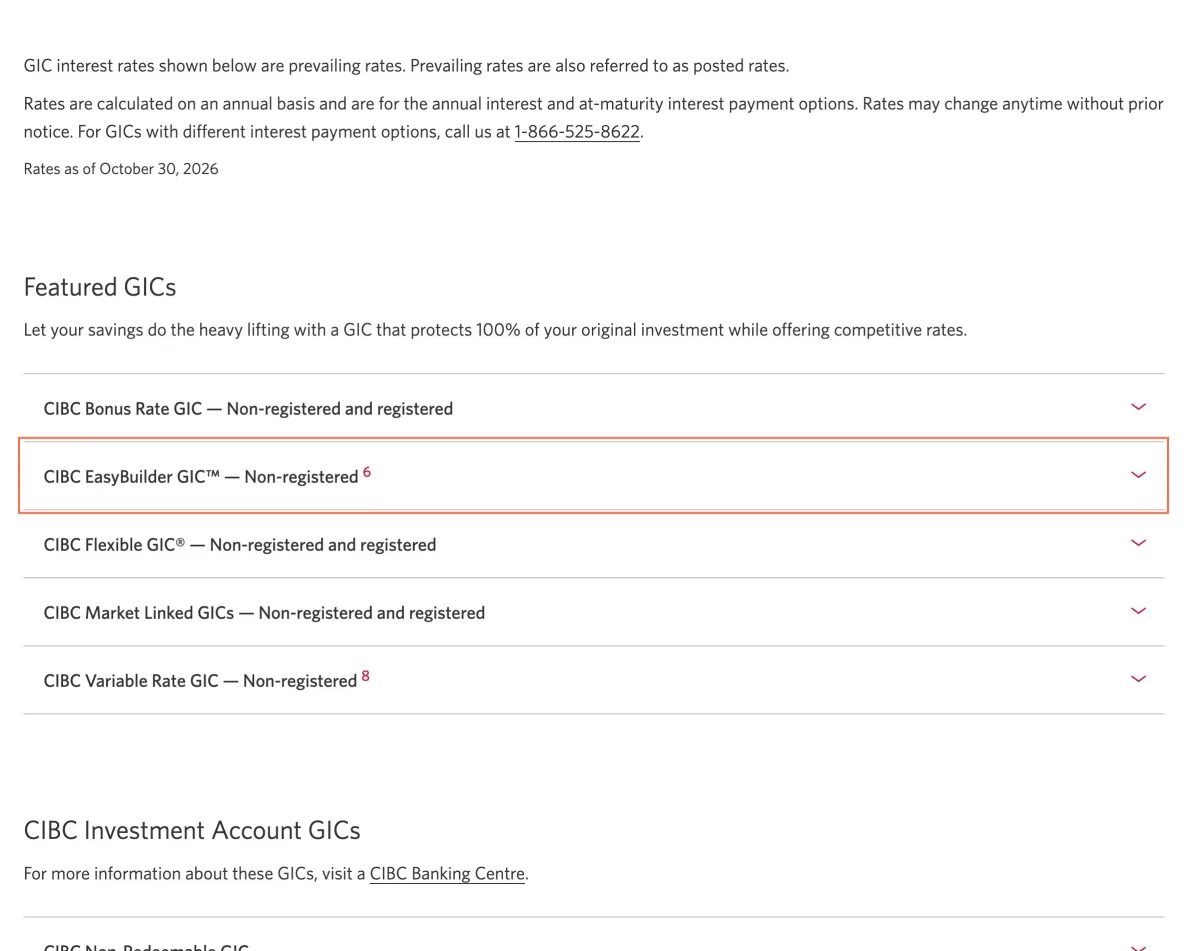Viewport: 1188px width, 951px height.
Task: Click 'CIBC Flexible GIC® — Non-registered and registered' title
Action: [239, 545]
